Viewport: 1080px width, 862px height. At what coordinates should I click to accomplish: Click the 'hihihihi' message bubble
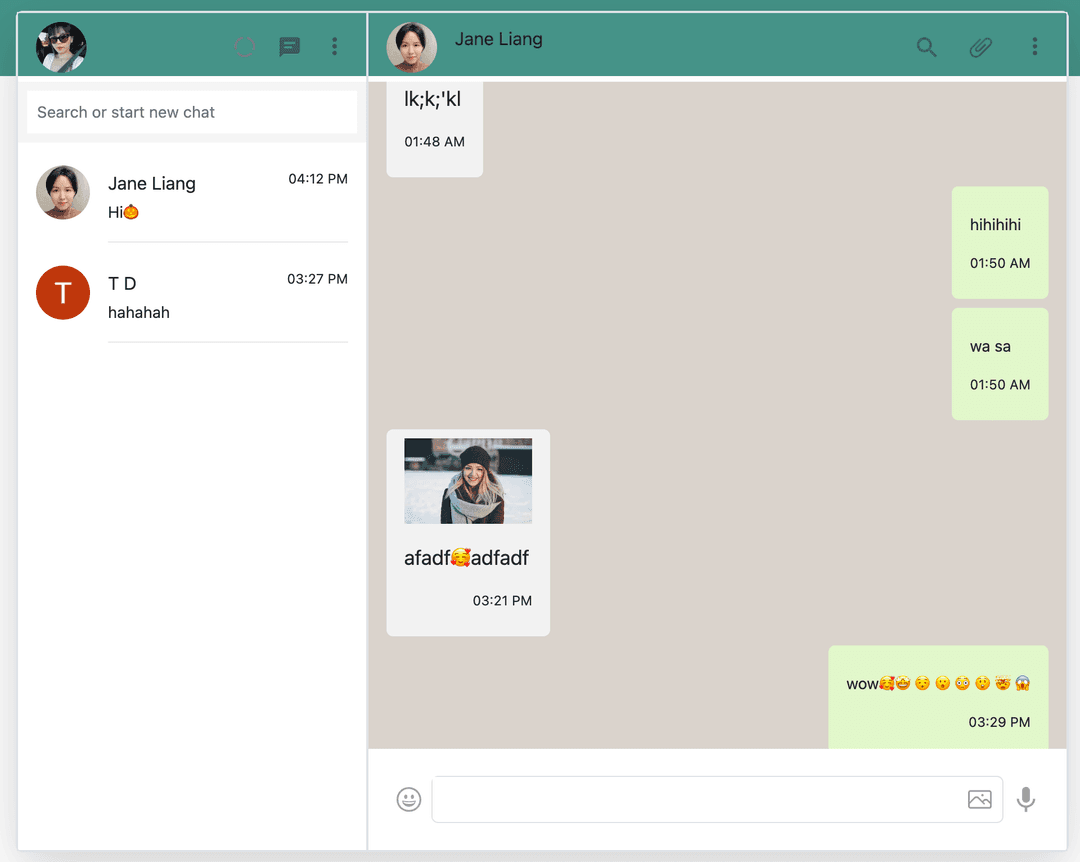[x=999, y=242]
